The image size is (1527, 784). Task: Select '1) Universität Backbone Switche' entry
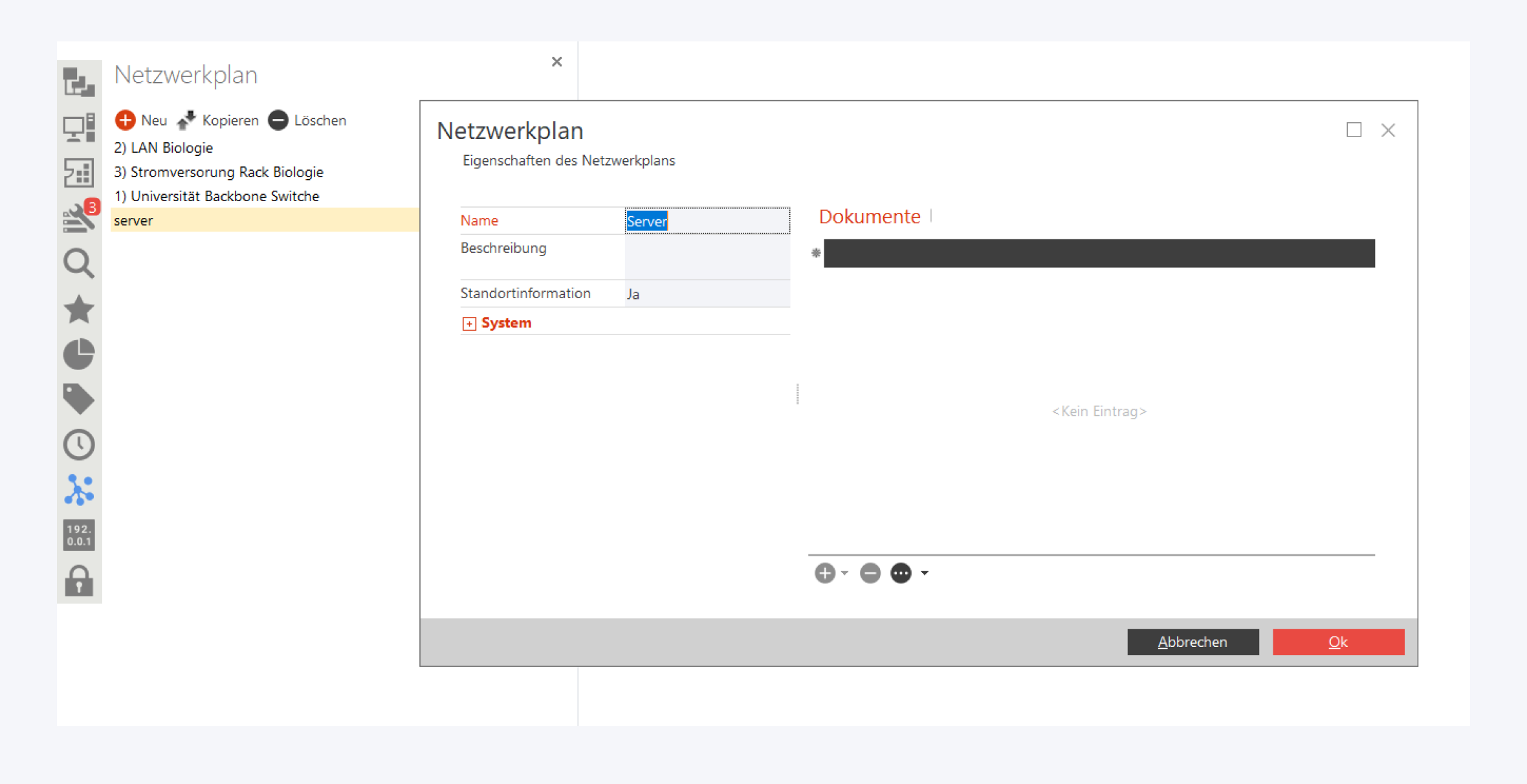[217, 196]
